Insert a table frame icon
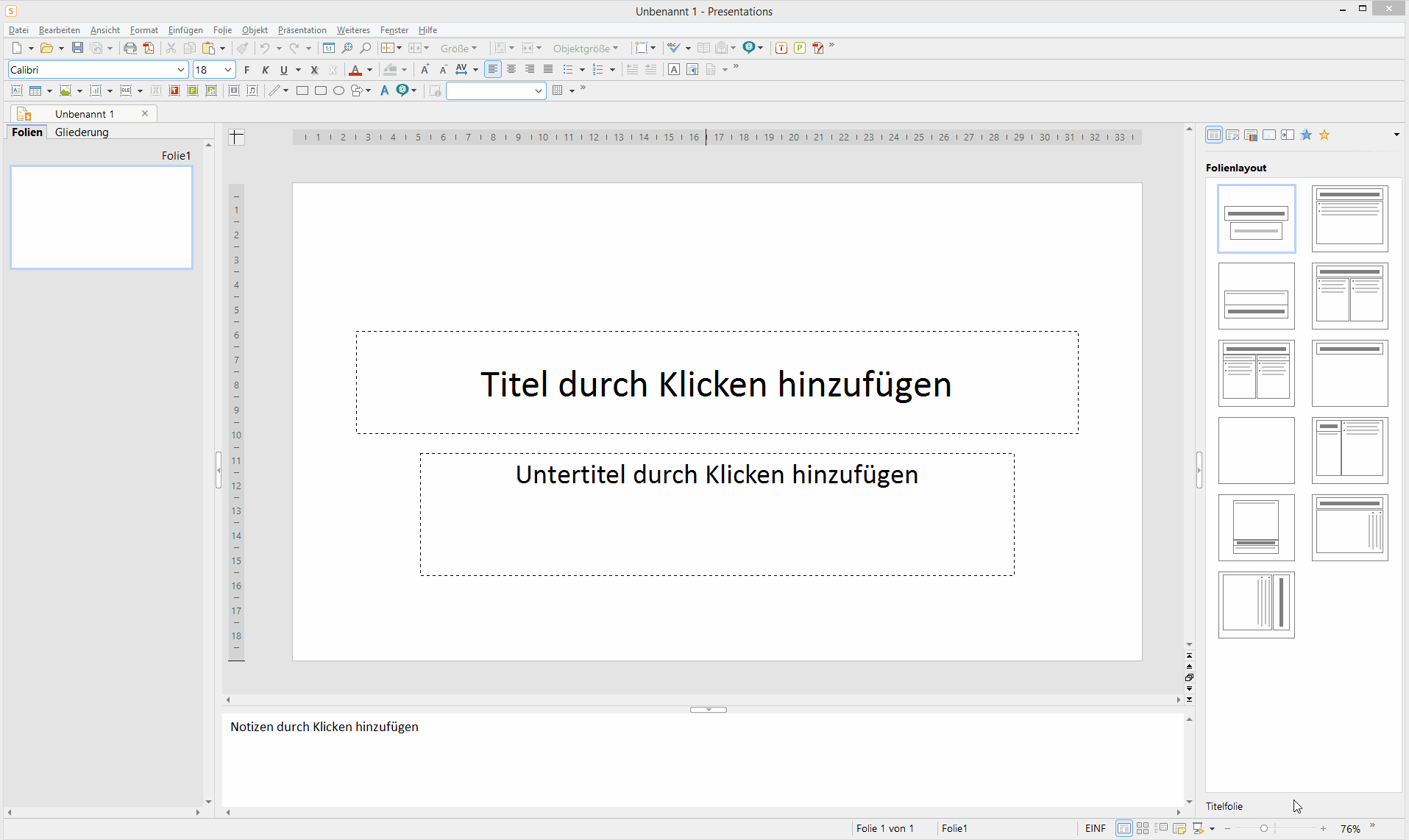The height and width of the screenshot is (840, 1409). (35, 90)
